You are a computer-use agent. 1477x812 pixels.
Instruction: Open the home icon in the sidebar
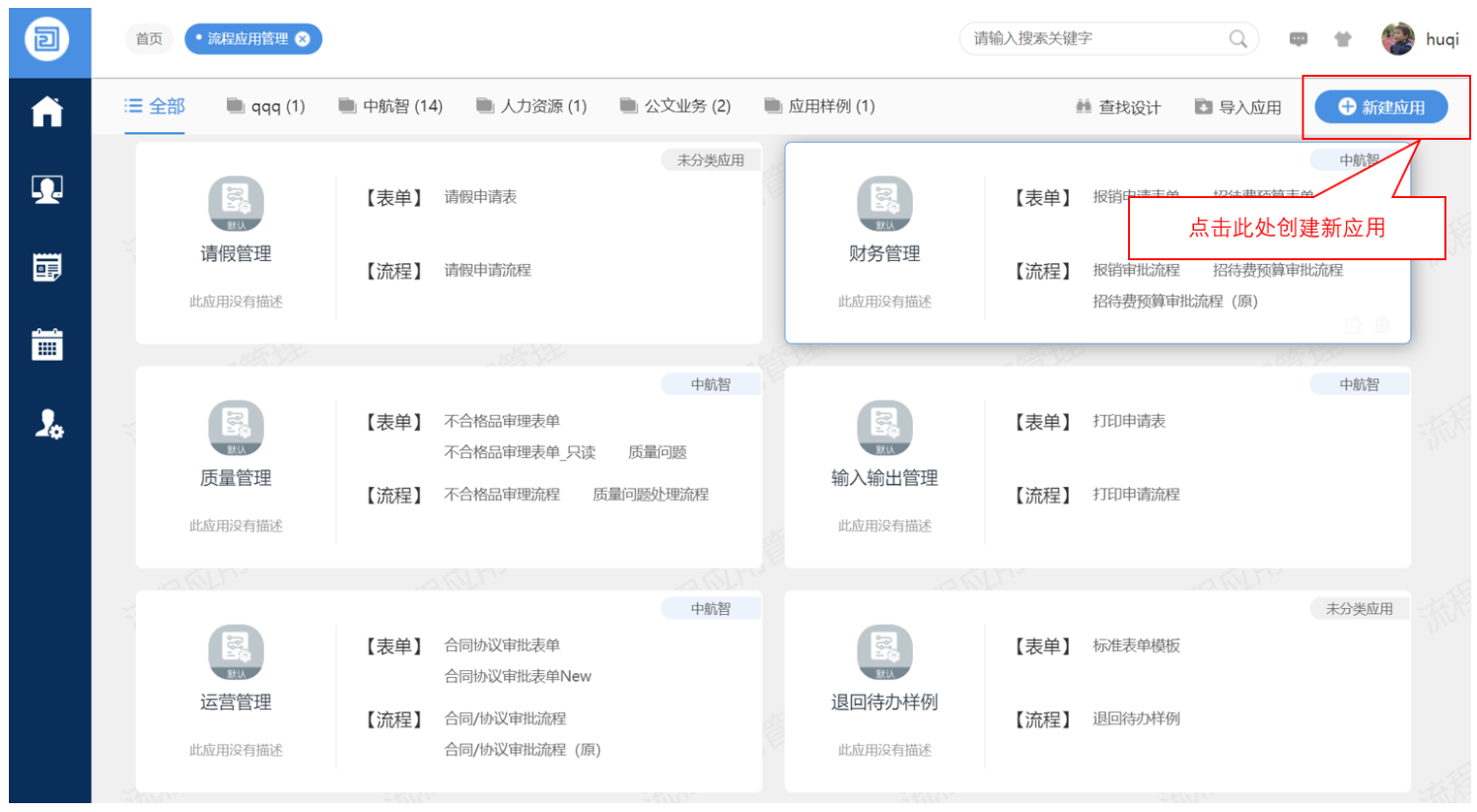[47, 111]
